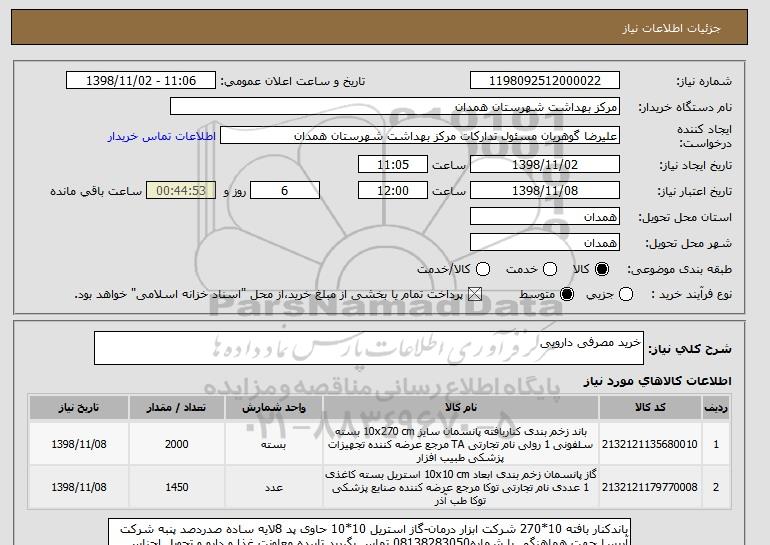Image resolution: width=770 pixels, height=545 pixels.
Task: Click row 2 need date 1398/11/08
Action: (79, 488)
